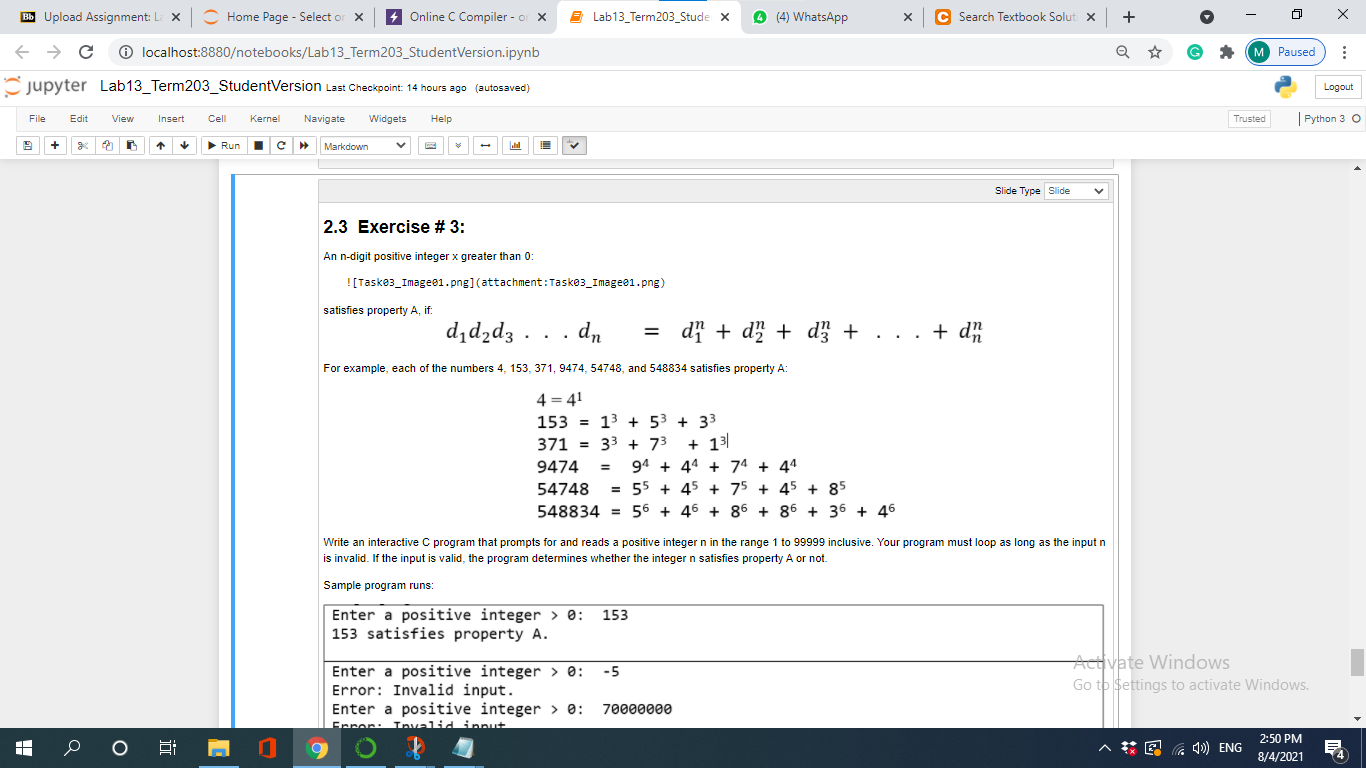The height and width of the screenshot is (768, 1366).
Task: Open the command palette keyboard icon
Action: [429, 145]
